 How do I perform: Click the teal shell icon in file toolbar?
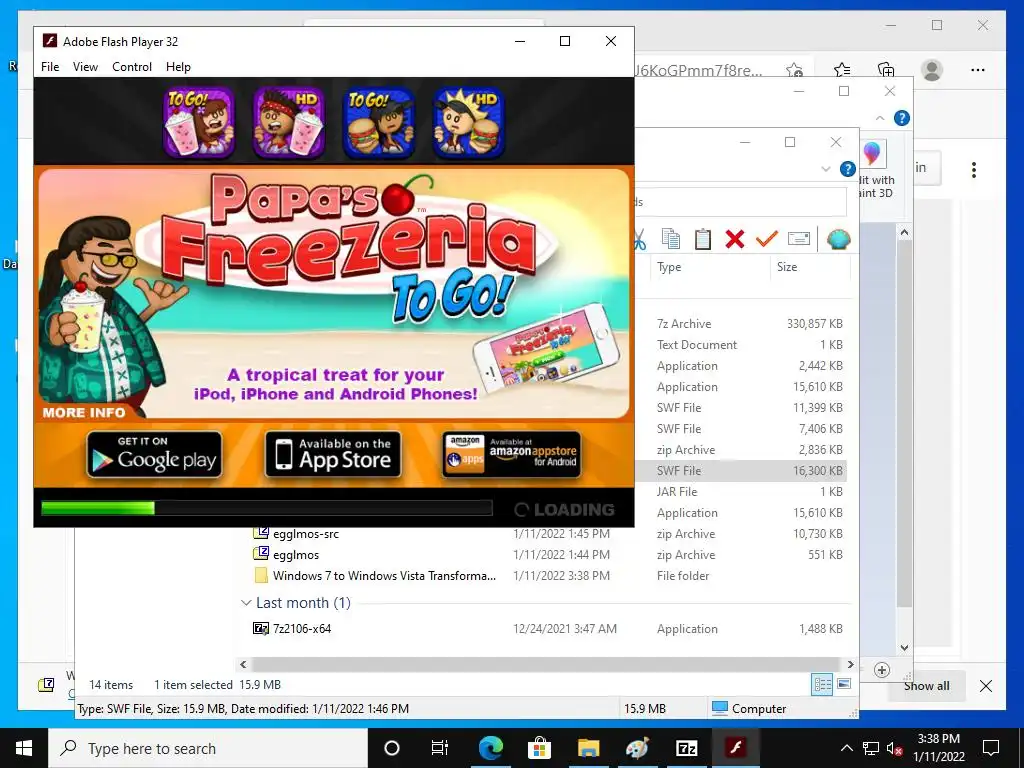point(839,240)
